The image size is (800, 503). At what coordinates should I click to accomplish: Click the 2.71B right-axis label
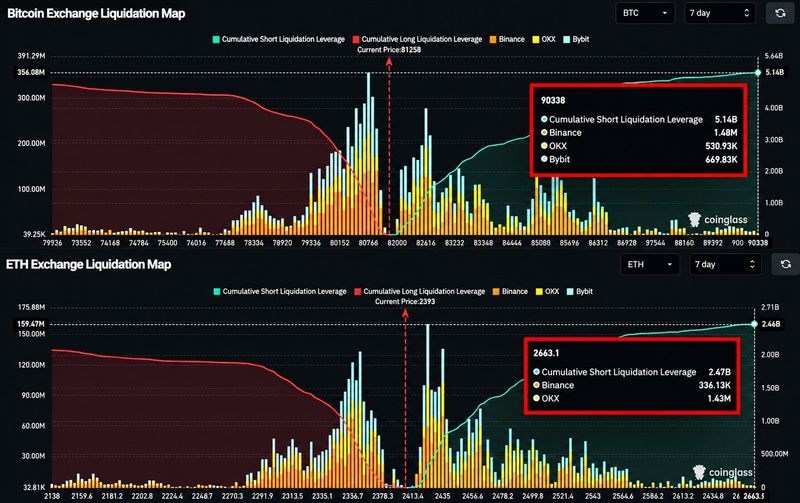tap(770, 307)
